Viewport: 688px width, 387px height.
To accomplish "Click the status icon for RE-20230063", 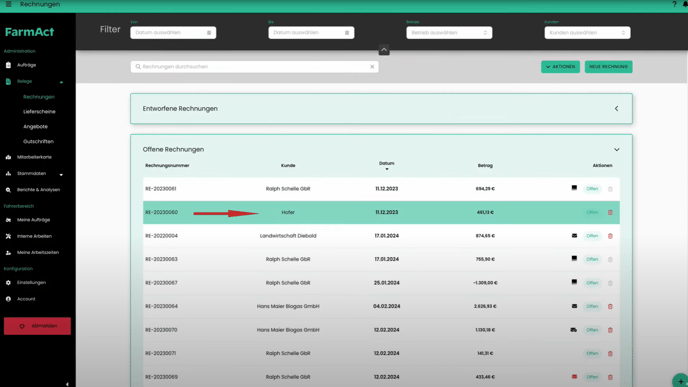I will click(574, 258).
